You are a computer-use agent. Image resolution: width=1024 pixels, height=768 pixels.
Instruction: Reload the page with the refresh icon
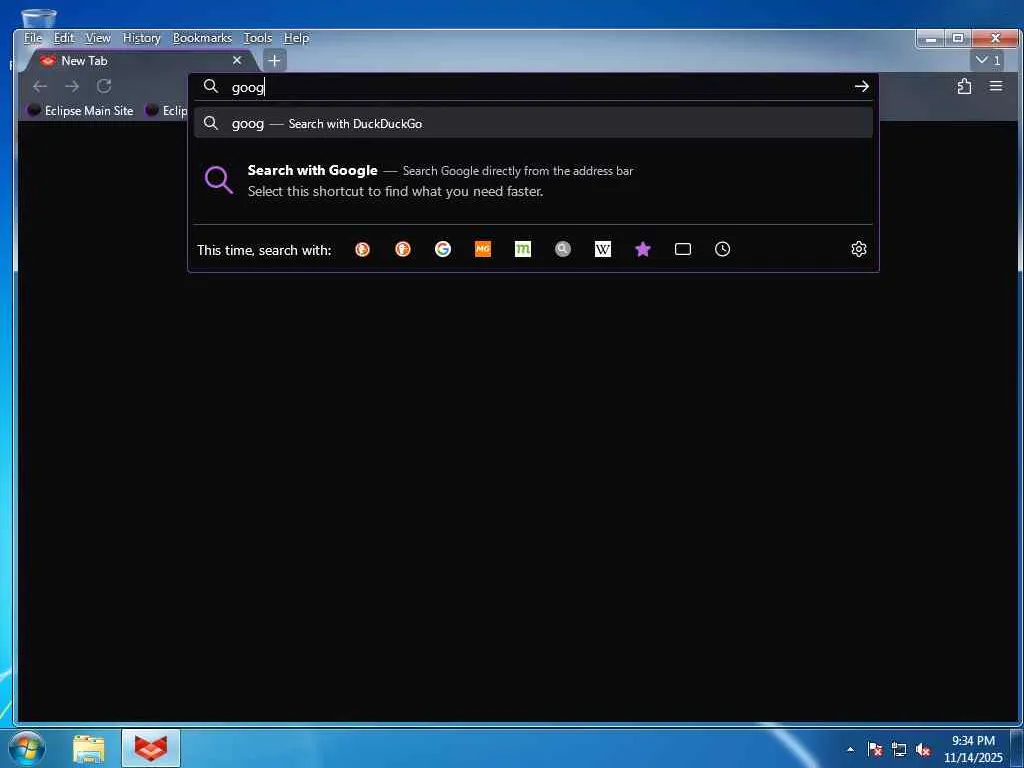[x=104, y=86]
